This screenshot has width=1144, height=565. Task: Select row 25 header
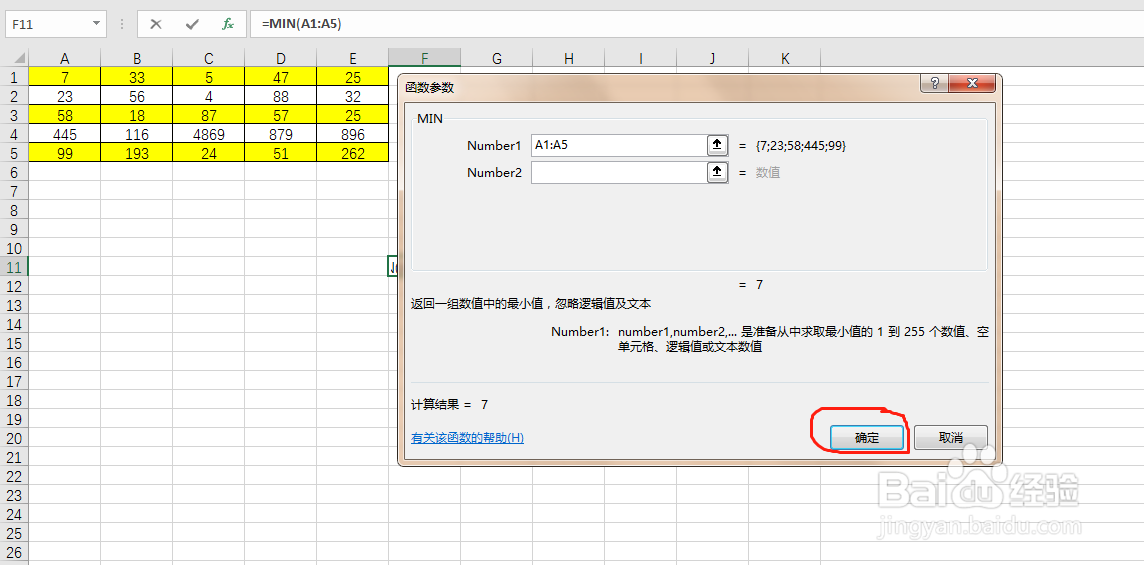[15, 533]
